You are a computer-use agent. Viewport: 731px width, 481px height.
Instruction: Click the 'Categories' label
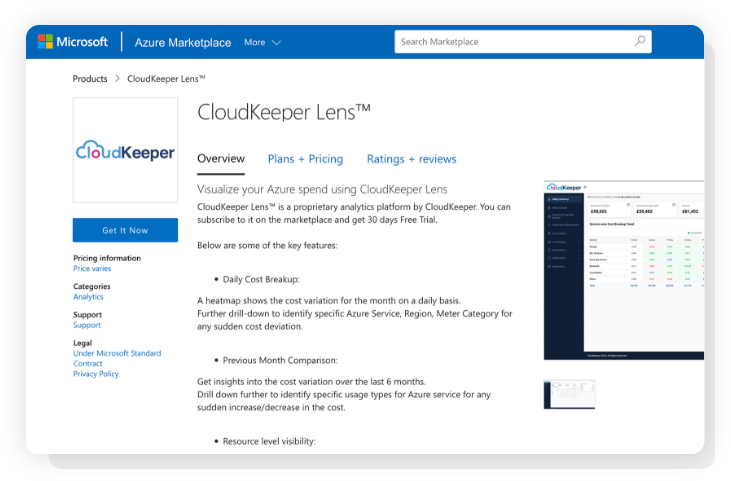pyautogui.click(x=92, y=287)
